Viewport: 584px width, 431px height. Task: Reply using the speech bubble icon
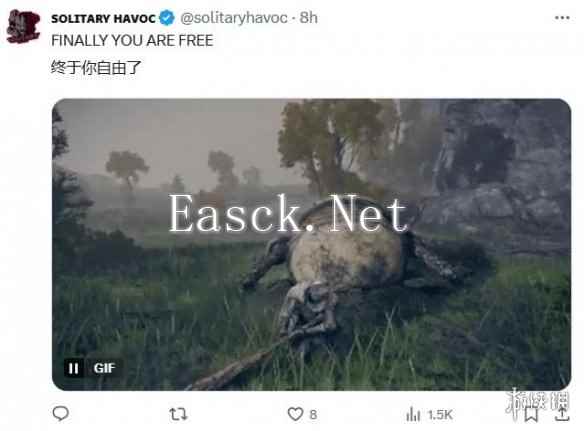click(x=61, y=413)
